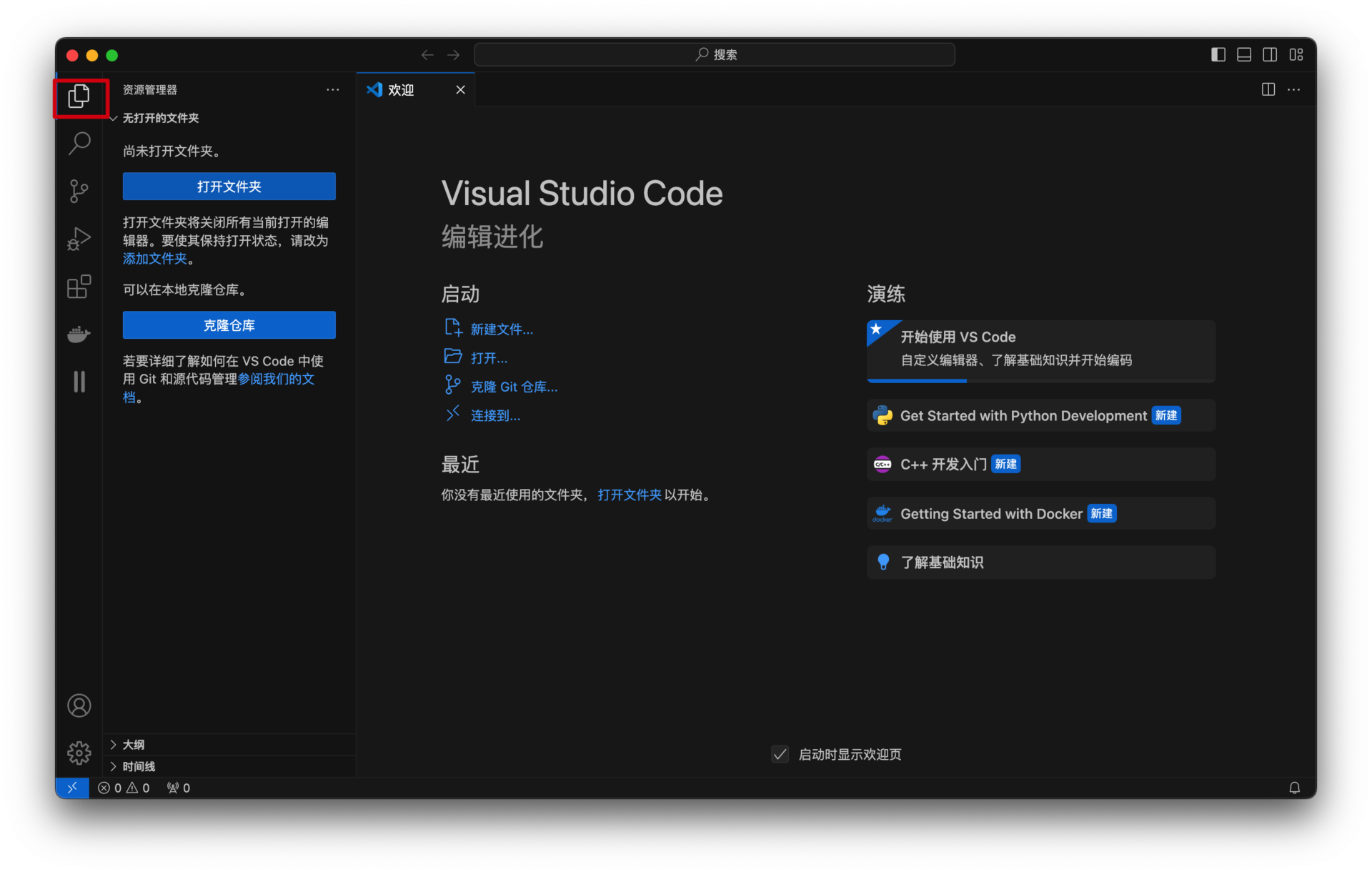
Task: Open the Accounts menu icon
Action: (x=79, y=705)
